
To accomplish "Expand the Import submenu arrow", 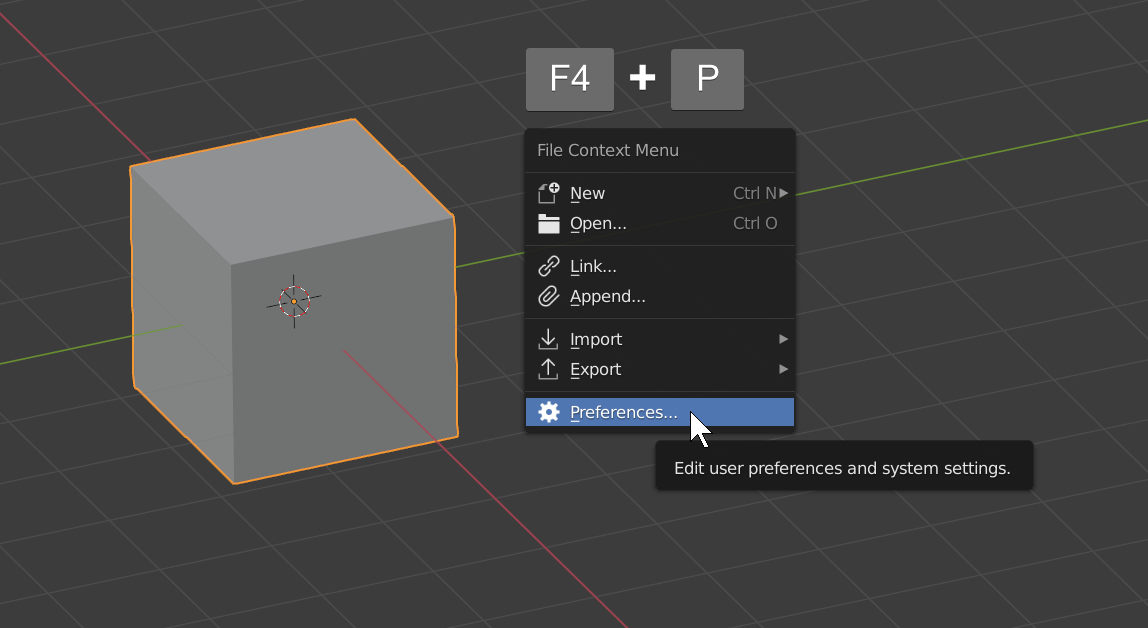I will point(784,339).
